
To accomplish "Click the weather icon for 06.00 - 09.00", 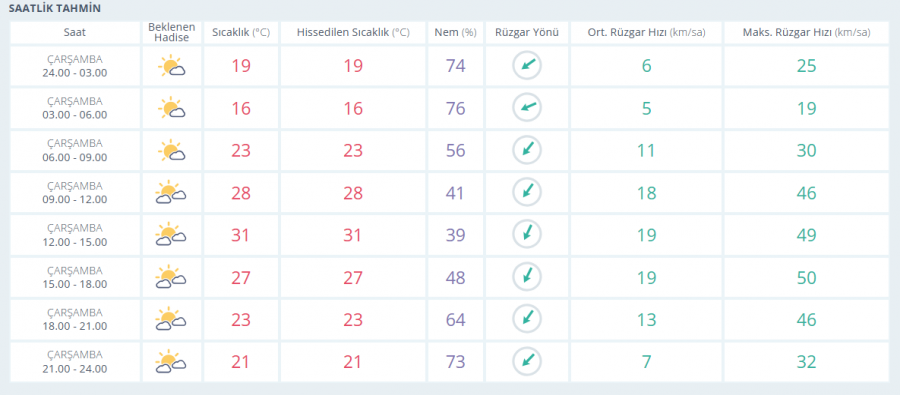I will pos(172,150).
